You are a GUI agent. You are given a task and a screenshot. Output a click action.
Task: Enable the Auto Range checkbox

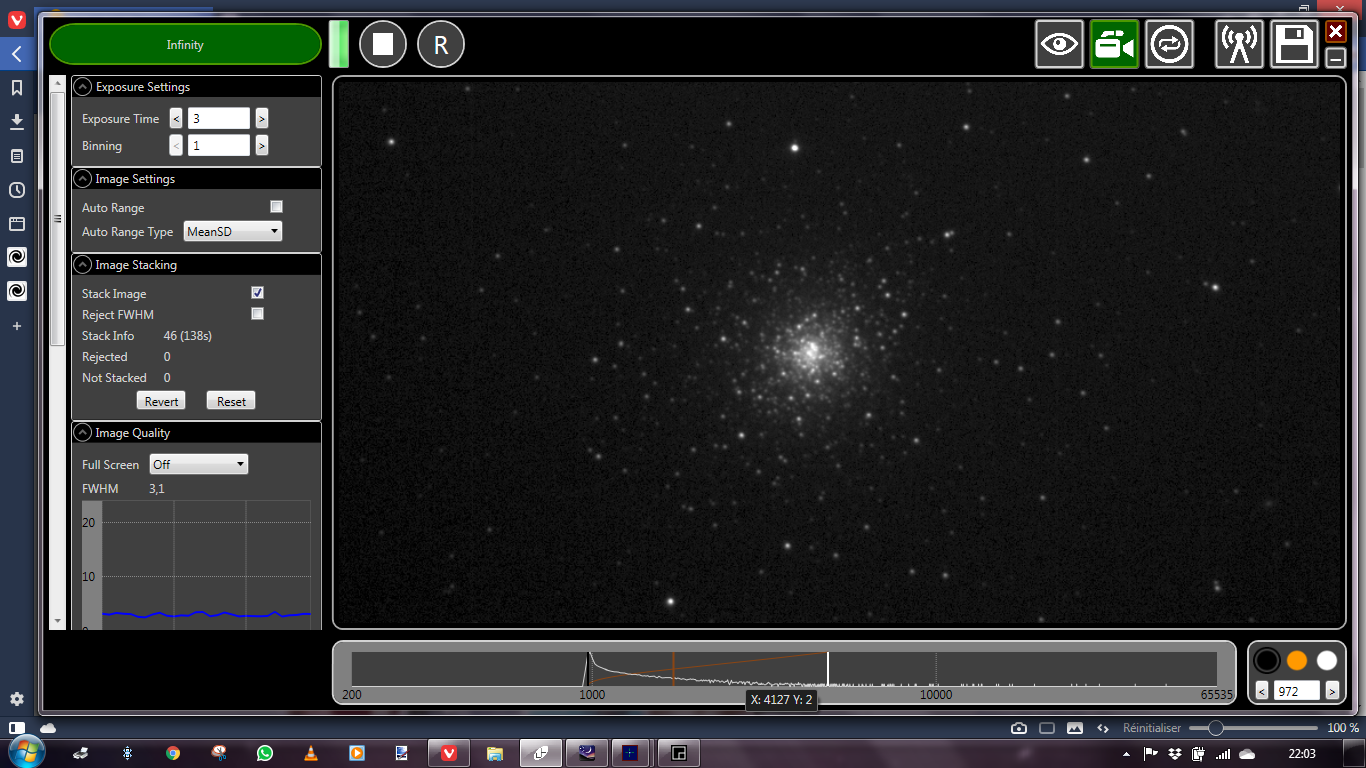[x=277, y=207]
